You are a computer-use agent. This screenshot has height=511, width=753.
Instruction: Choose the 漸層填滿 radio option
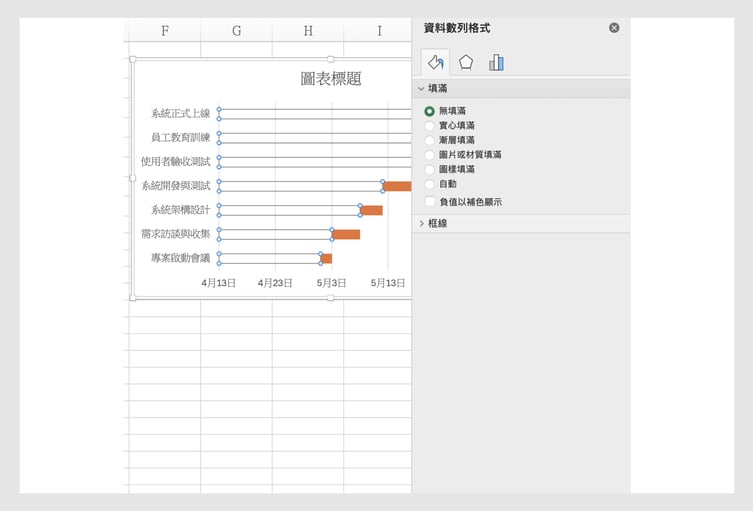tap(429, 141)
